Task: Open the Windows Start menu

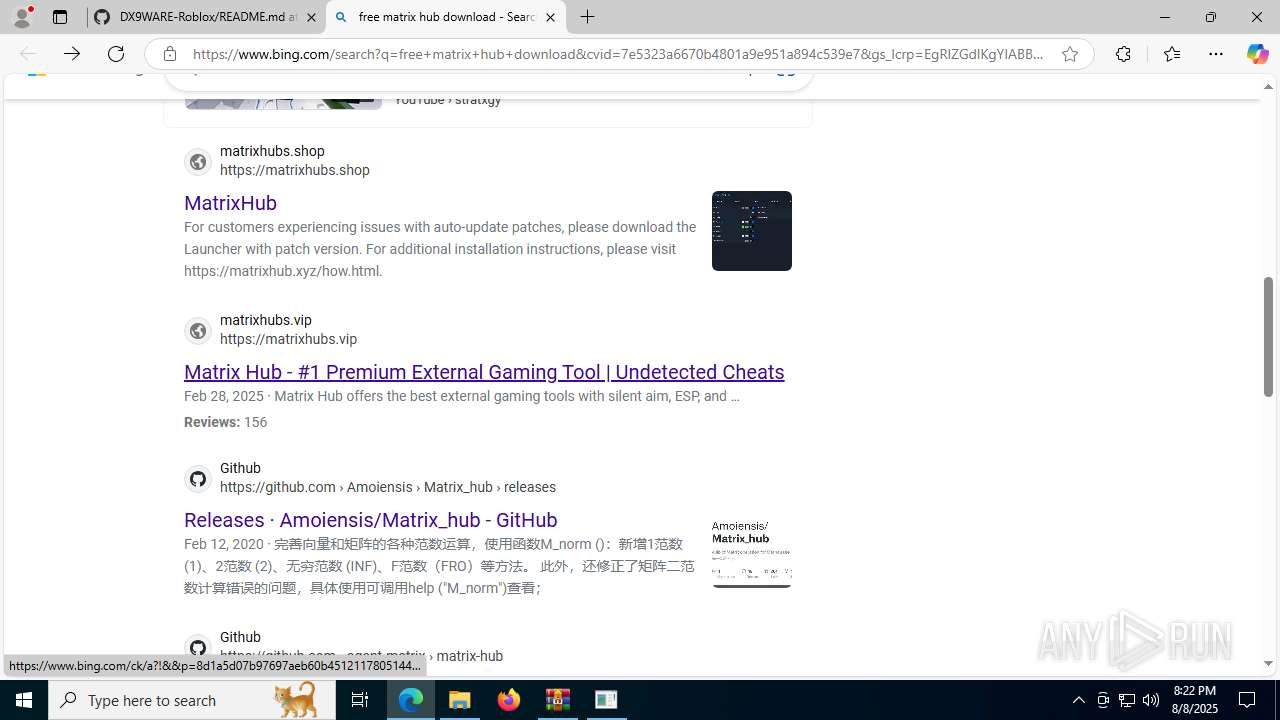Action: (x=24, y=700)
